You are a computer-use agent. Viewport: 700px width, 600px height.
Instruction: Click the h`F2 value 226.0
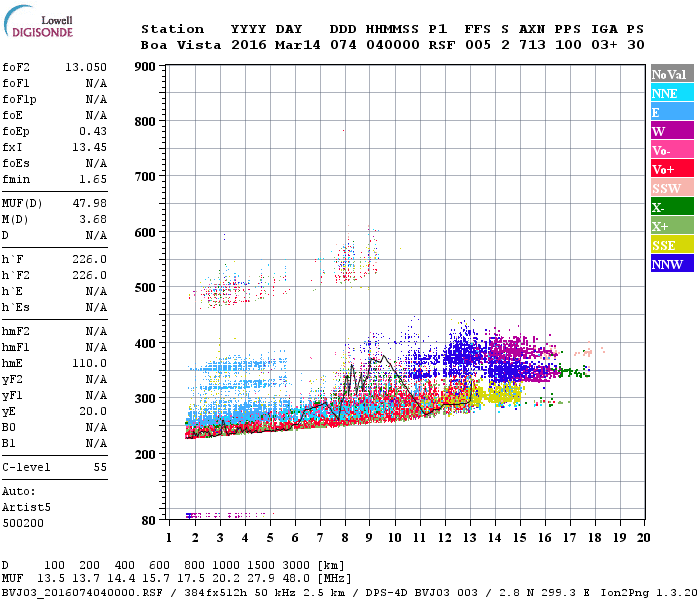[89, 275]
